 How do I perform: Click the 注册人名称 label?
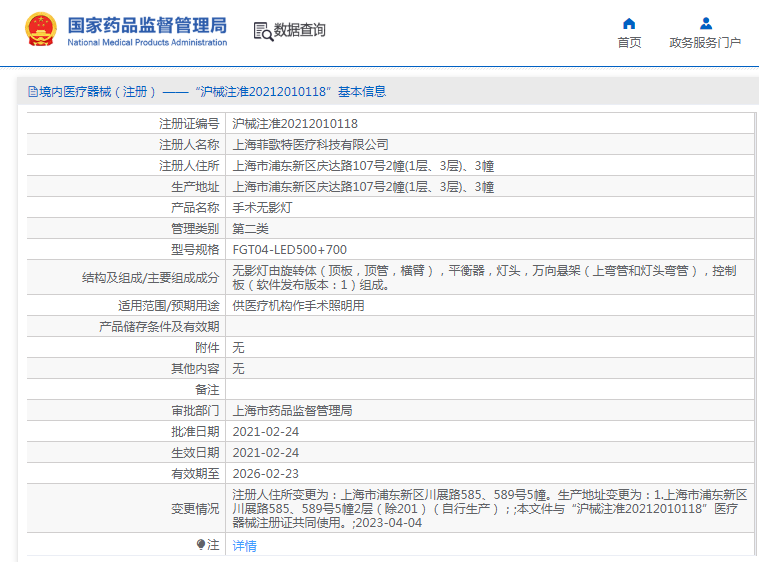[x=189, y=145]
